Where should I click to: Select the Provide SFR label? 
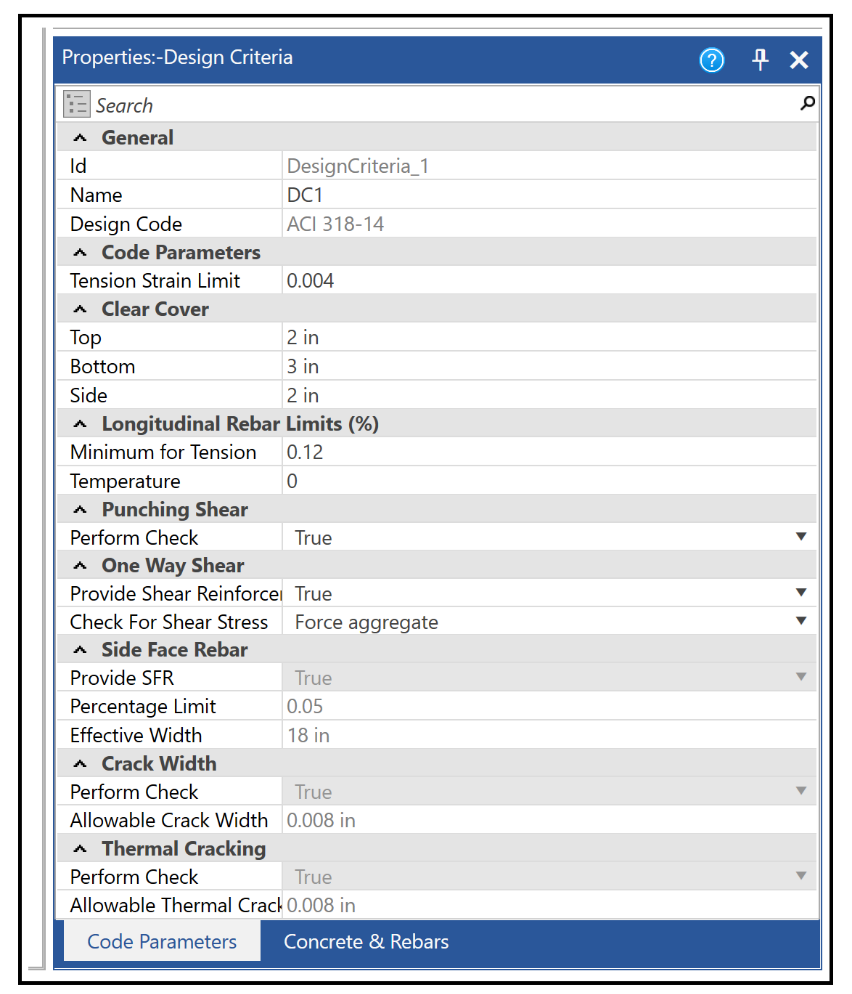(x=122, y=678)
